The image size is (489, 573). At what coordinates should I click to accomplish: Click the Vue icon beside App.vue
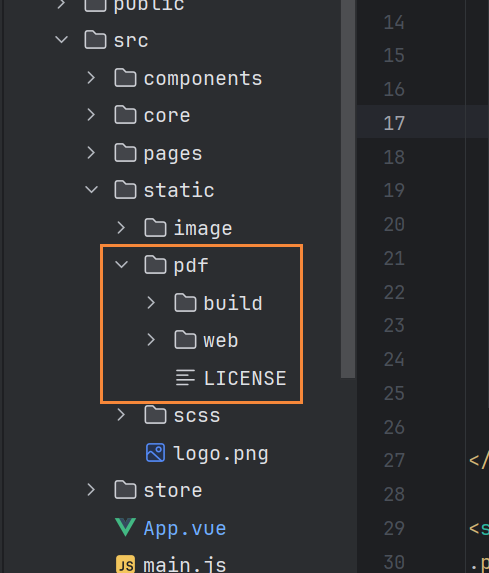pos(125,527)
